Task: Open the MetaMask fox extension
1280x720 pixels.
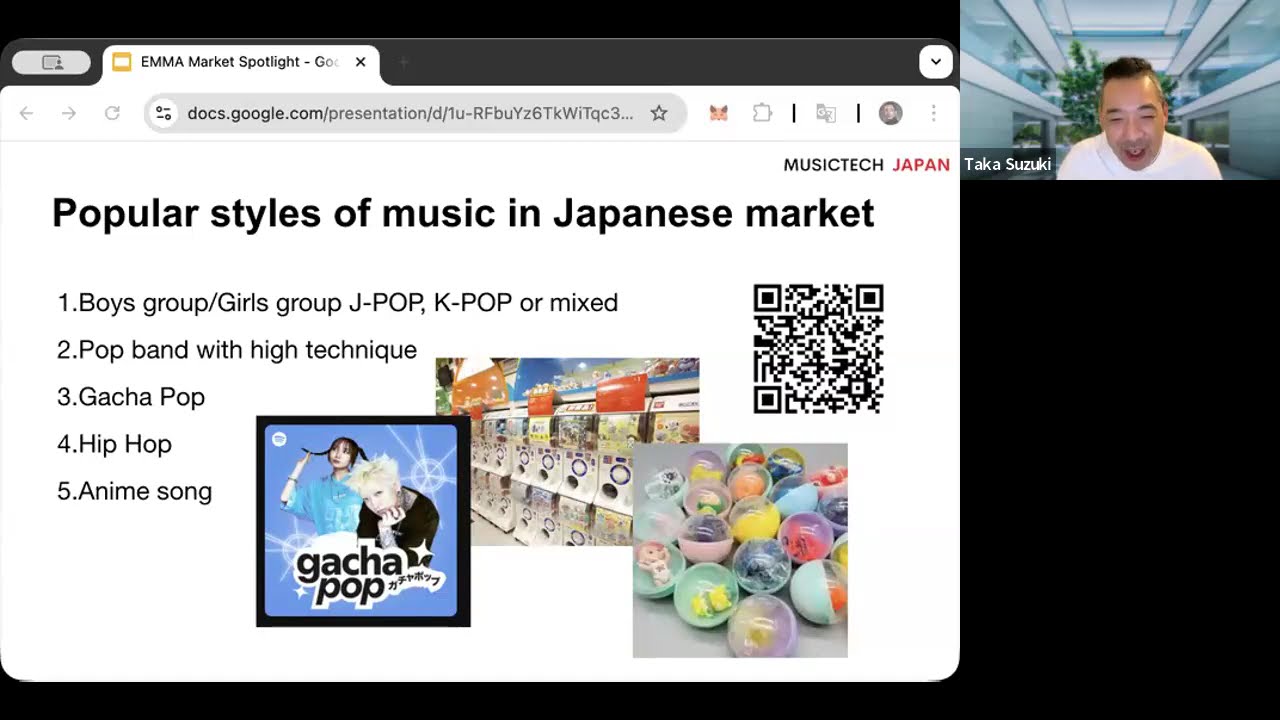Action: pos(718,113)
